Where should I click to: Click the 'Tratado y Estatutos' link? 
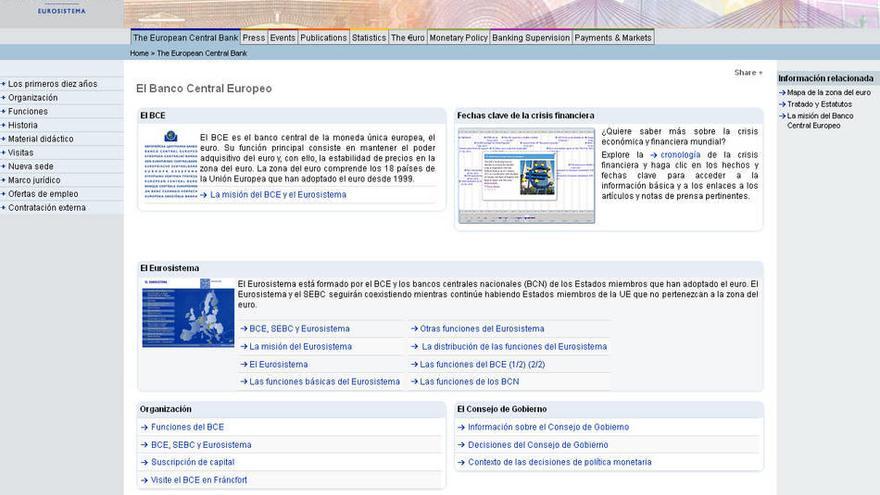click(819, 104)
